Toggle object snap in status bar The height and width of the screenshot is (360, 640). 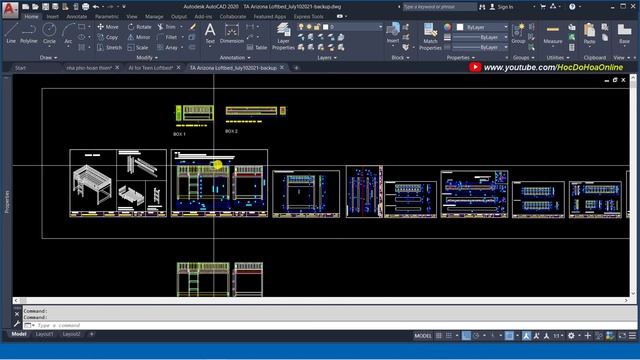coord(509,336)
